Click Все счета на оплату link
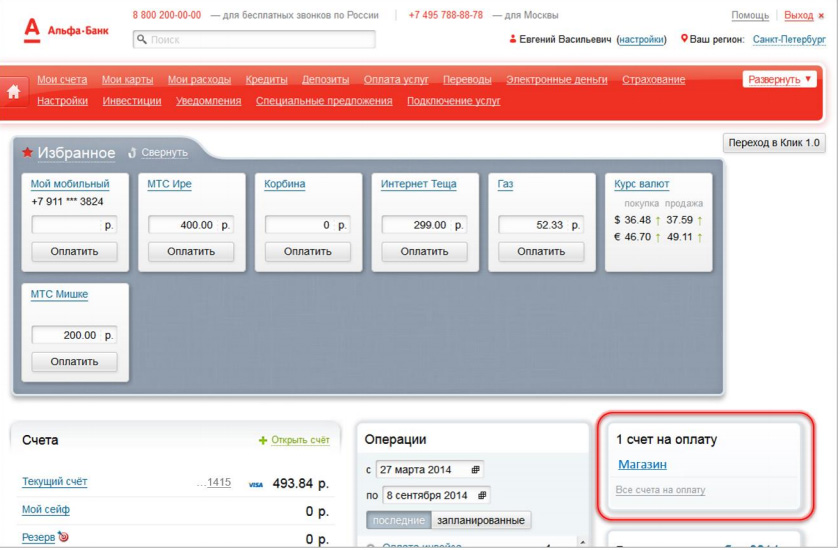840x550 pixels. (x=660, y=490)
